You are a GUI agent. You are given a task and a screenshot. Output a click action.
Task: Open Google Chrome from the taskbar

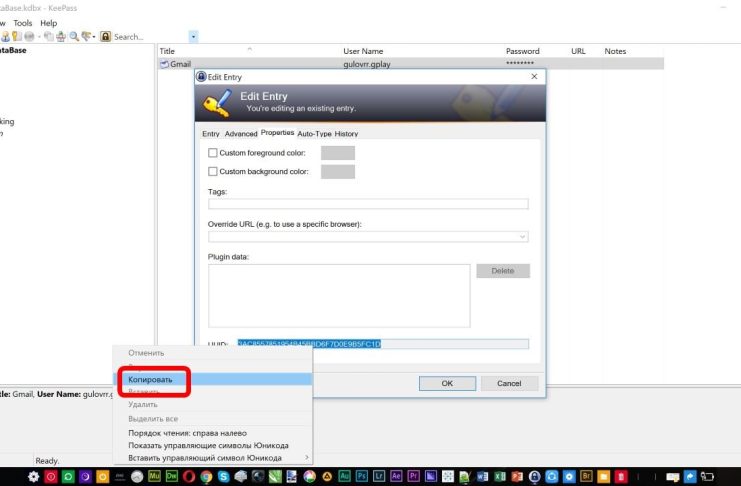pyautogui.click(x=206, y=476)
